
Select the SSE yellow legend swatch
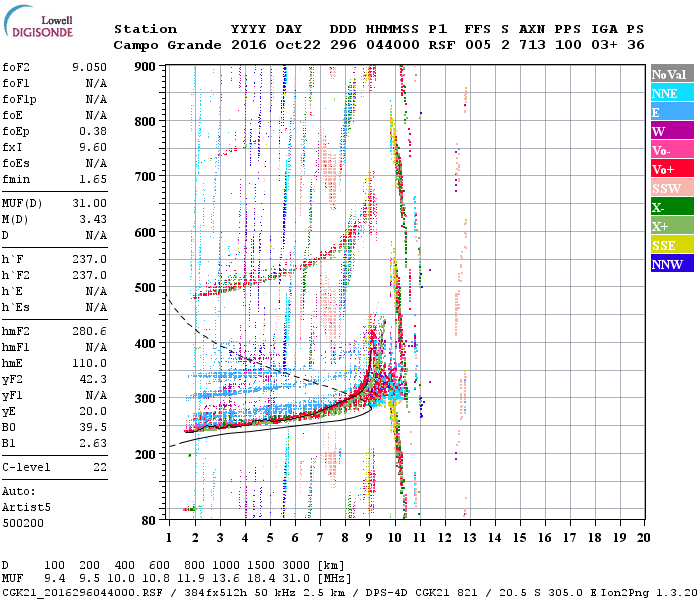coord(672,245)
